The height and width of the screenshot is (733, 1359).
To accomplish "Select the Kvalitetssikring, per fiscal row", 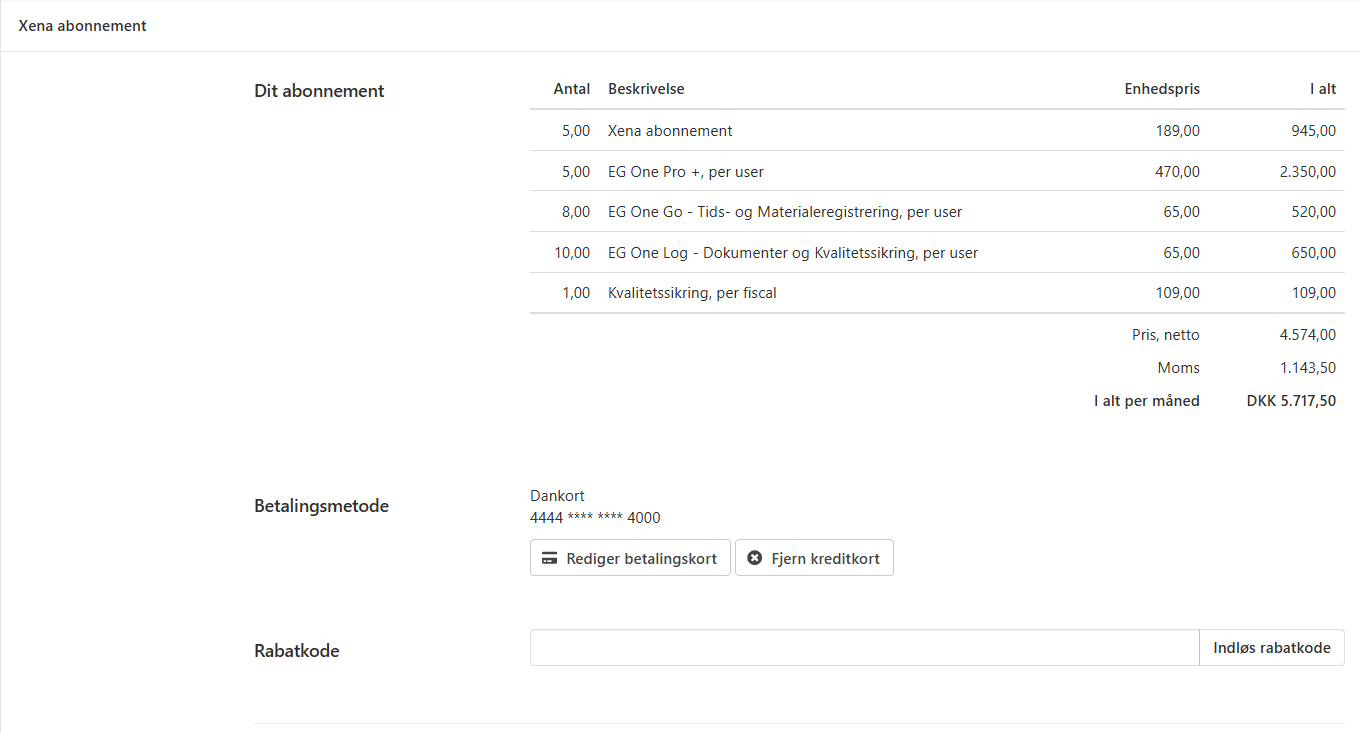I will (x=692, y=293).
